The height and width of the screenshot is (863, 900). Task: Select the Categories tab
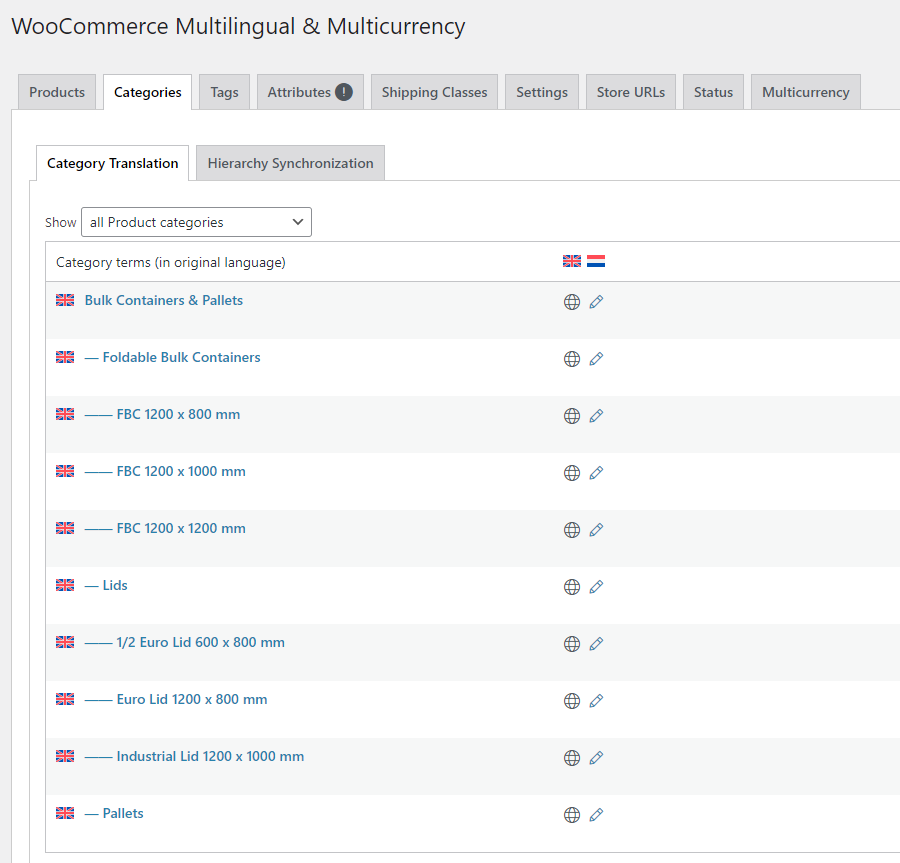[148, 92]
